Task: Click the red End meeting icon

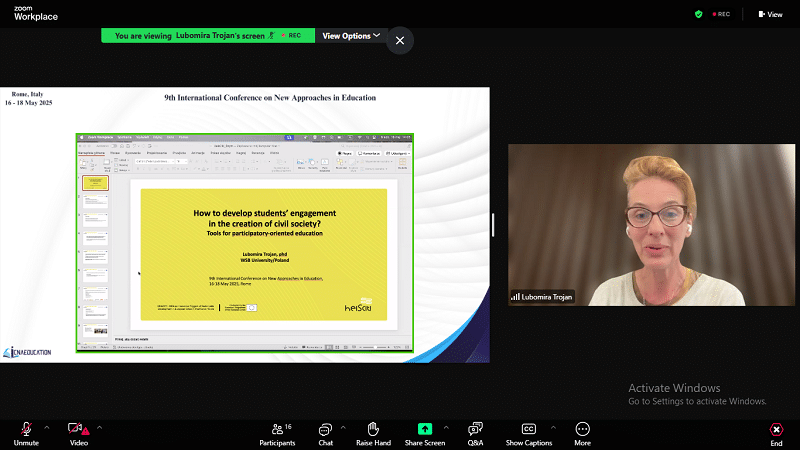Action: click(x=776, y=428)
